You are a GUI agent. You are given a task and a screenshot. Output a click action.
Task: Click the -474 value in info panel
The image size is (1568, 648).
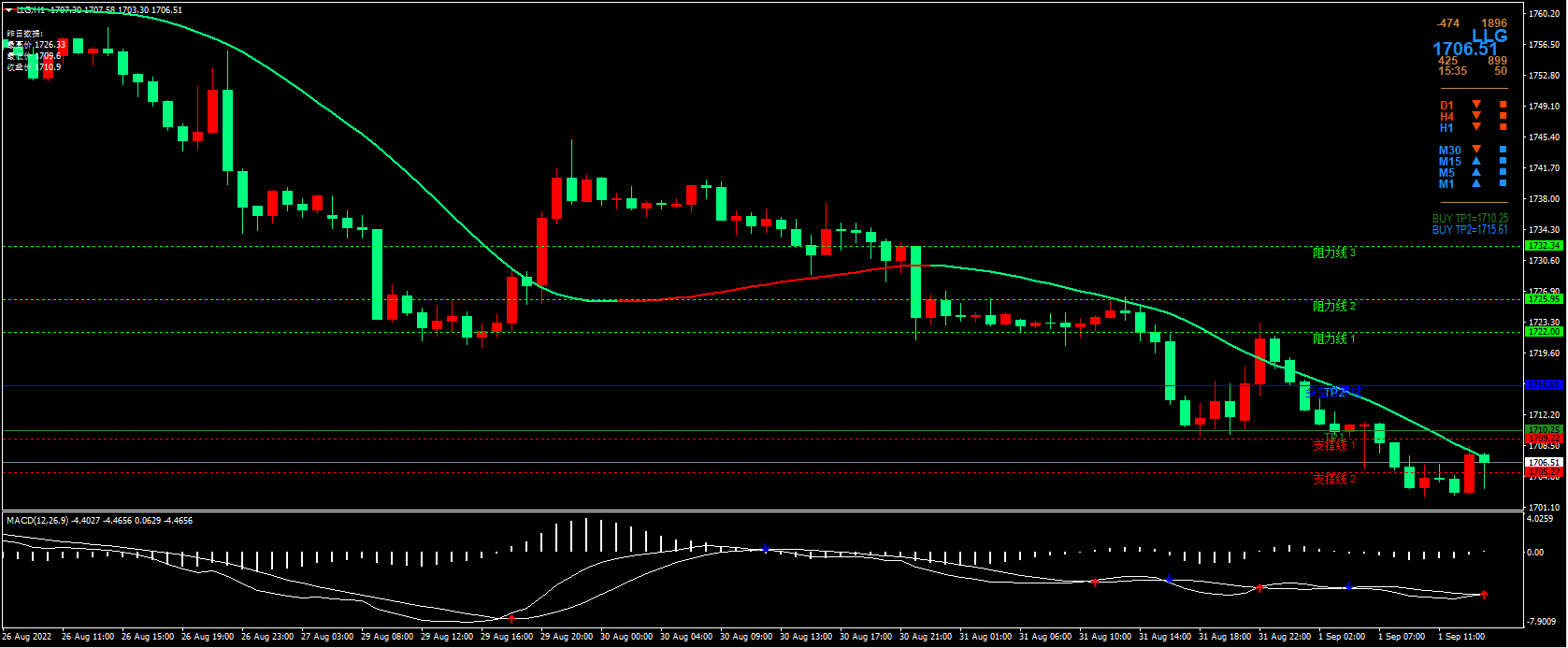pos(1448,23)
